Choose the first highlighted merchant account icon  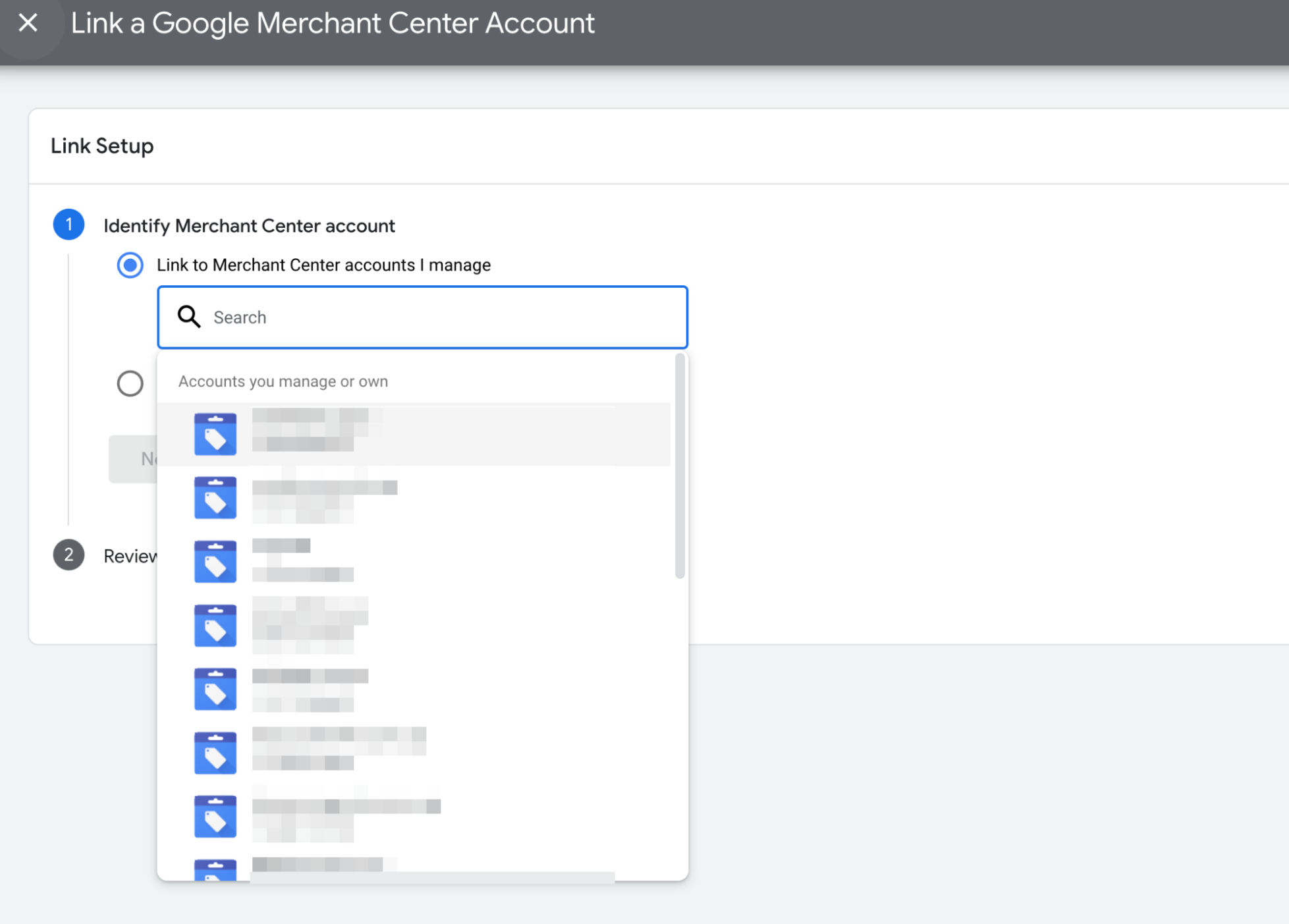coord(215,434)
